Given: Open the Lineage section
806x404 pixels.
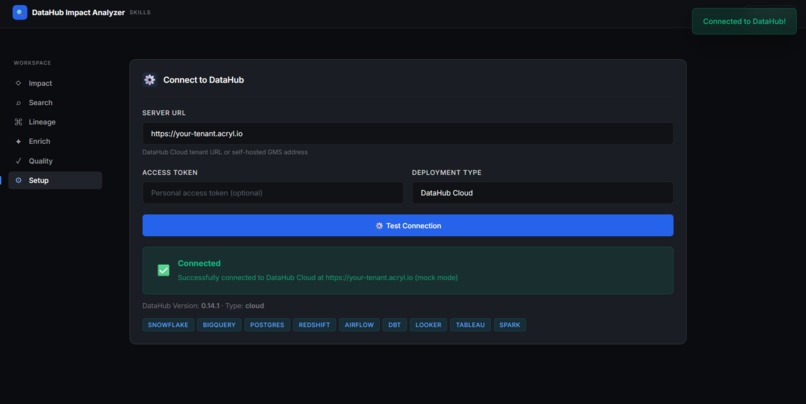Looking at the screenshot, I should click(x=55, y=122).
